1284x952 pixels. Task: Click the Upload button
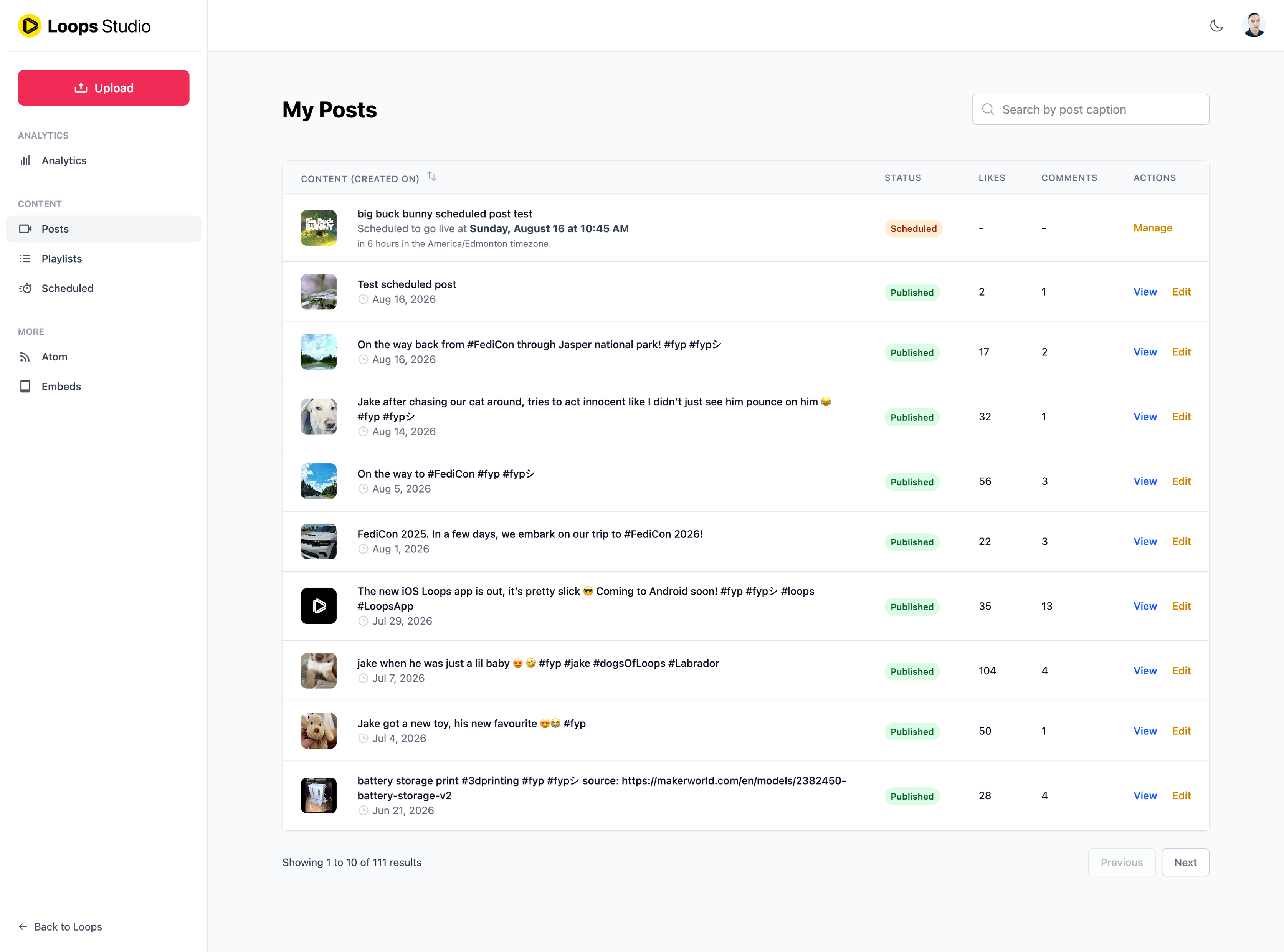pos(104,88)
